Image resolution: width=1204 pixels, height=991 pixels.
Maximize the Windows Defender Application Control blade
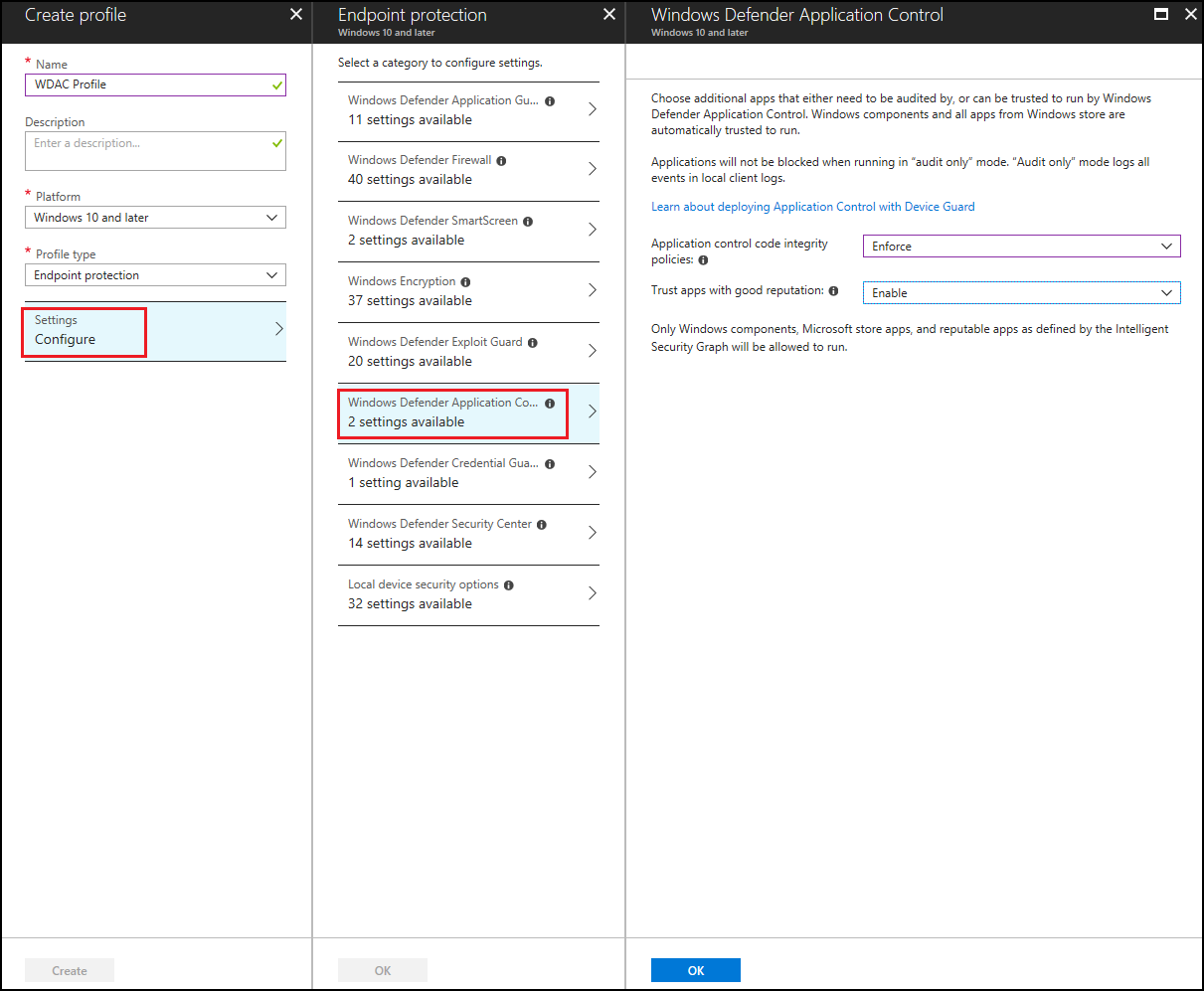click(x=1160, y=15)
